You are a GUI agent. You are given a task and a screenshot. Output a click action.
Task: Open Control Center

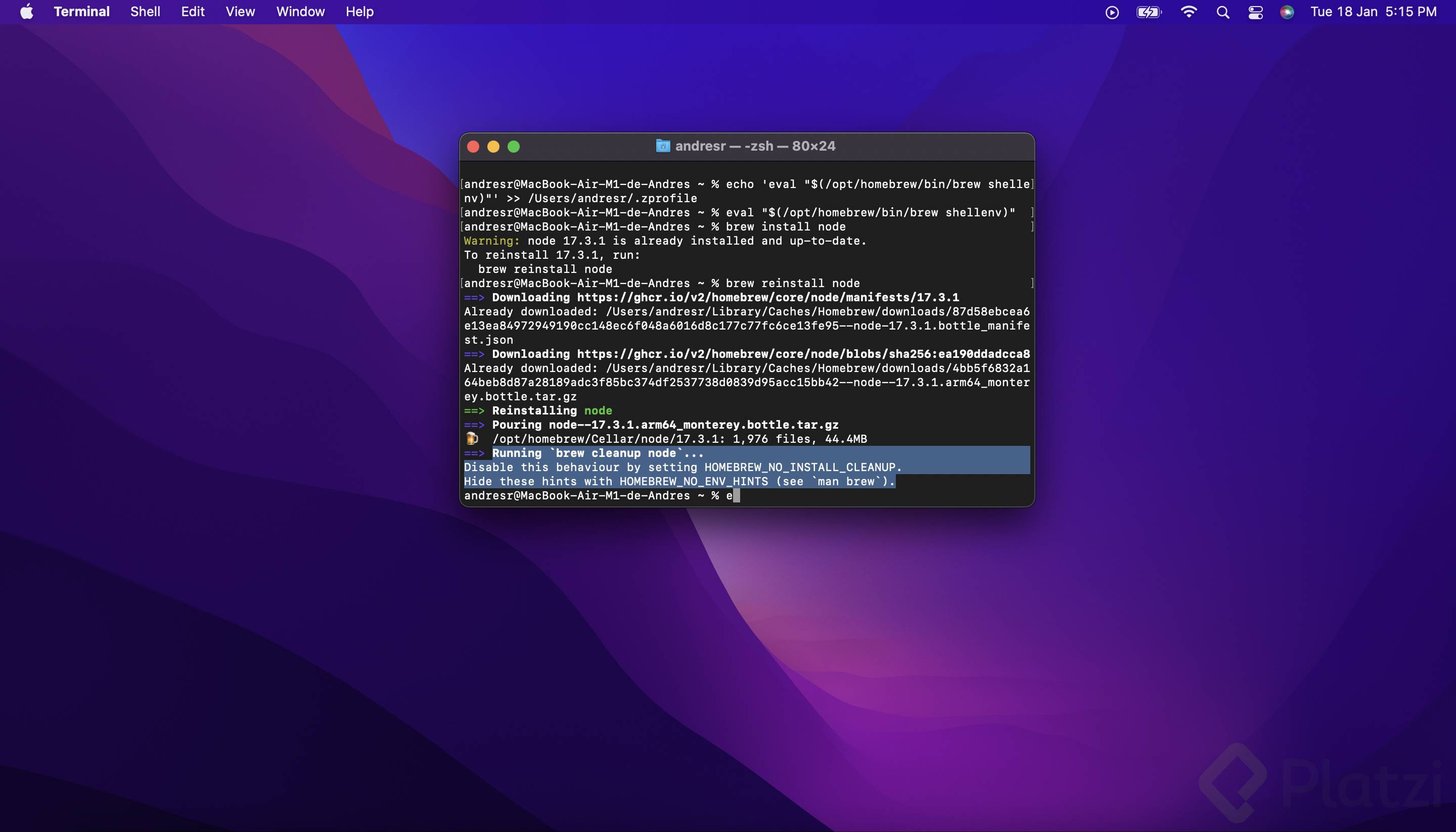1255,12
